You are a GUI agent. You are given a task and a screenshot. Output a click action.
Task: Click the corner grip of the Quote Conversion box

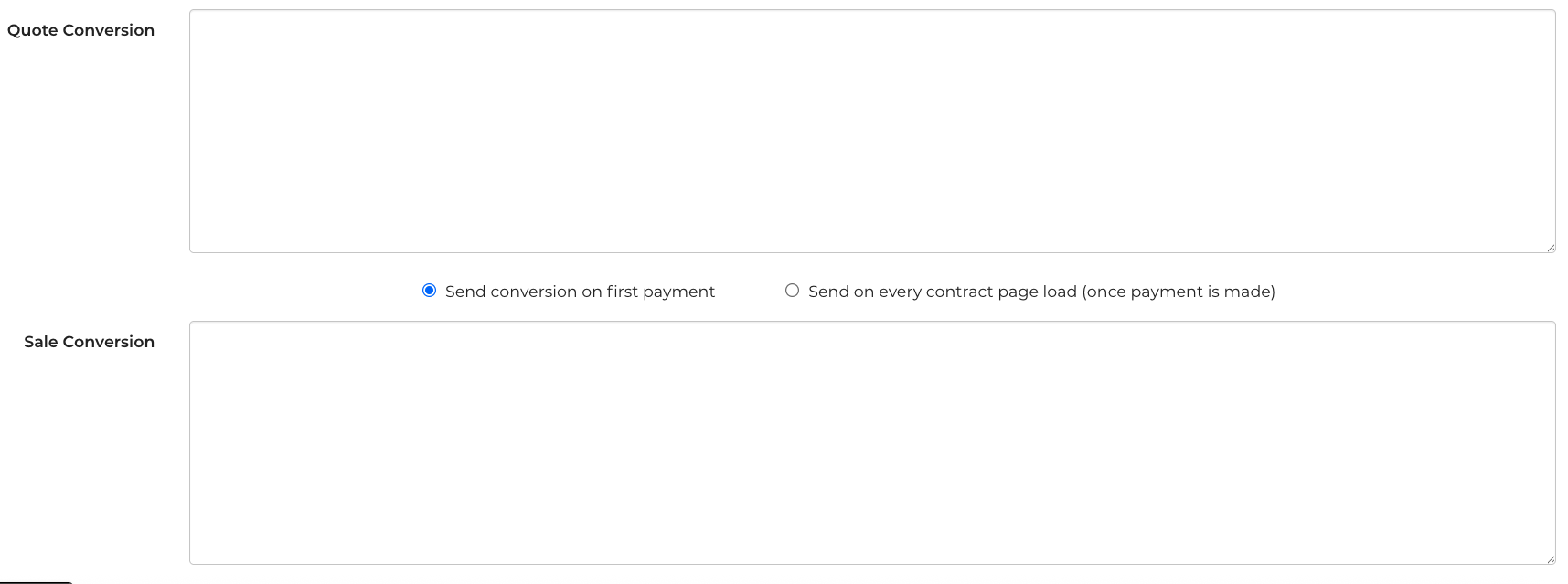coord(1550,247)
